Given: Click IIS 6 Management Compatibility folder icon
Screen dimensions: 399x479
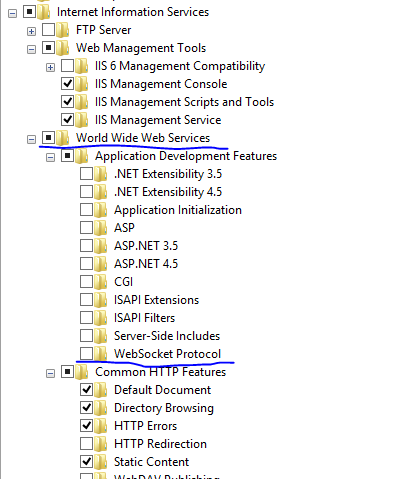Looking at the screenshot, I should (x=82, y=66).
